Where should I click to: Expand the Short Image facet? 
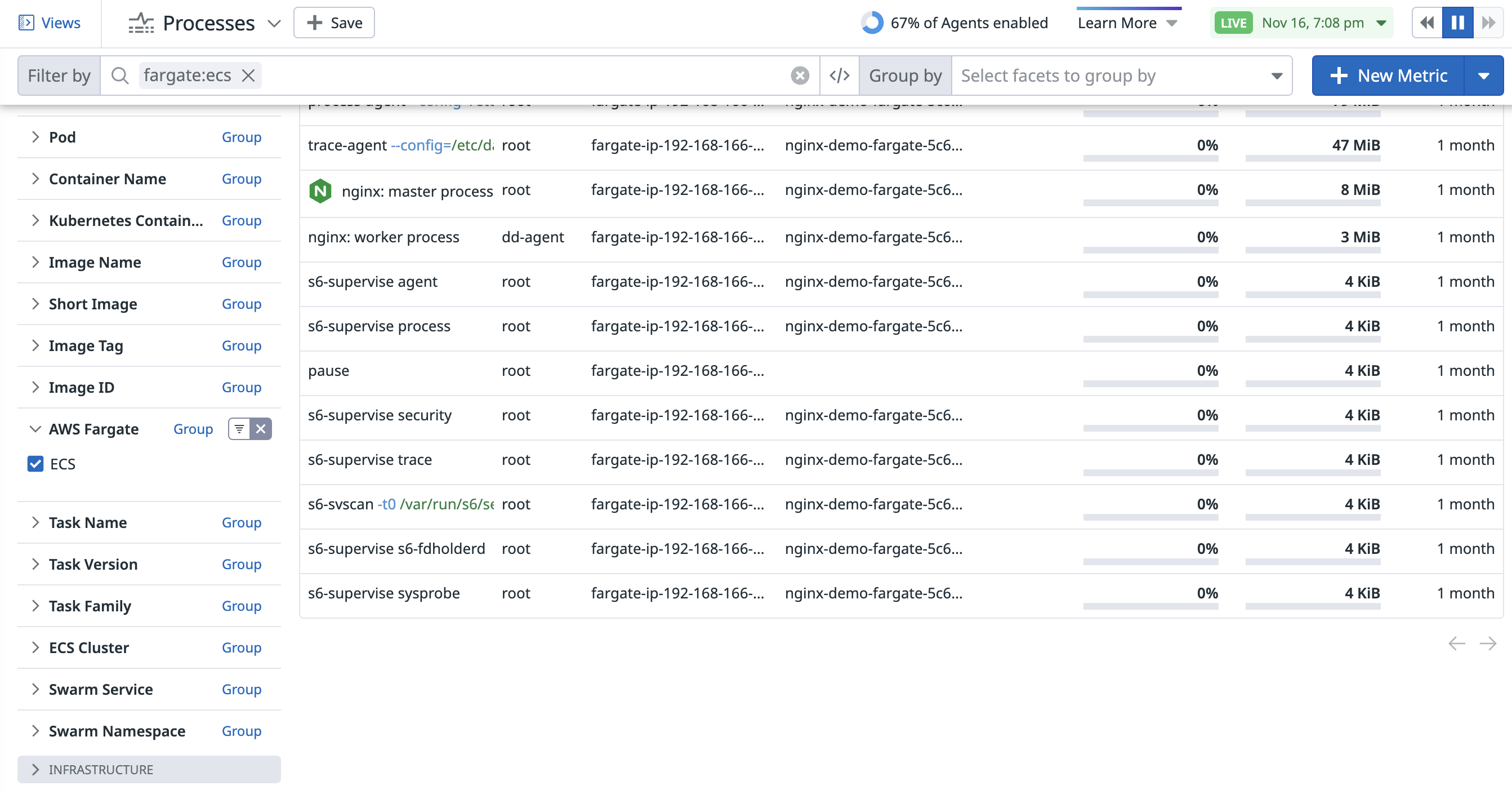click(35, 304)
